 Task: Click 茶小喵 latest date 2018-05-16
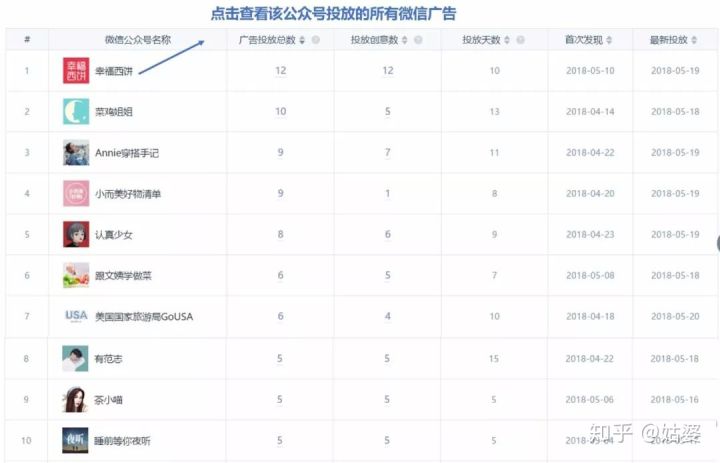pos(674,399)
